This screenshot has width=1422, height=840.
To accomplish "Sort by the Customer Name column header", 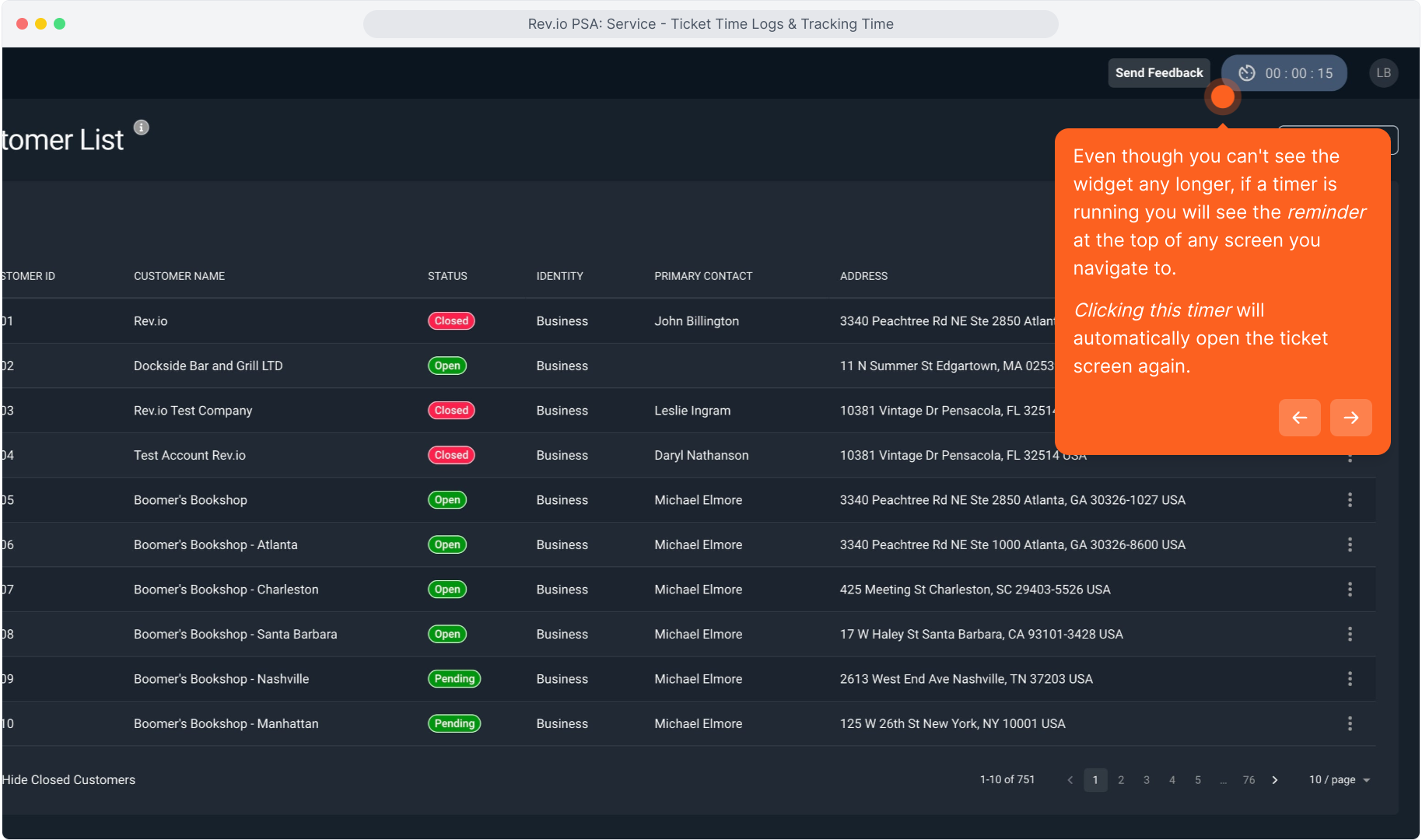I will tap(179, 276).
